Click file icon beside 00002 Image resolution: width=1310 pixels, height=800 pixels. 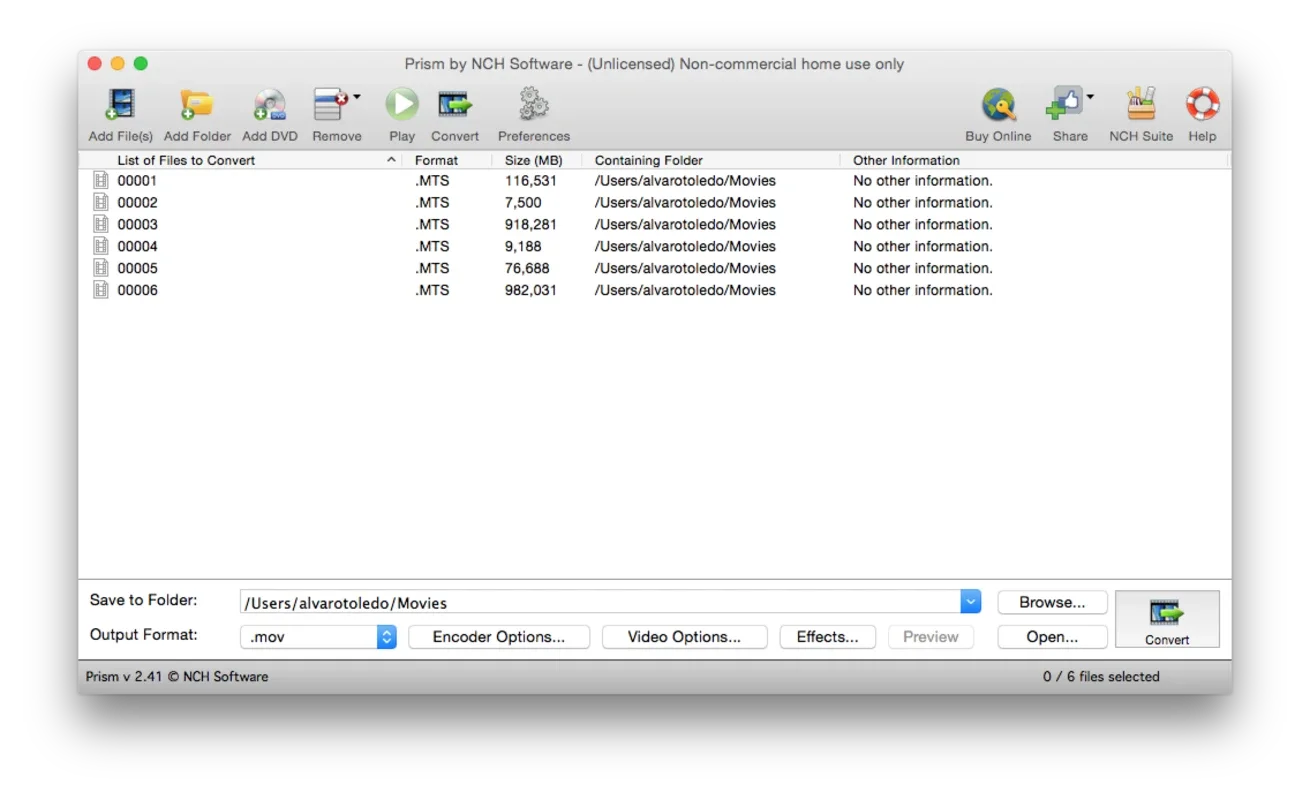(x=100, y=203)
